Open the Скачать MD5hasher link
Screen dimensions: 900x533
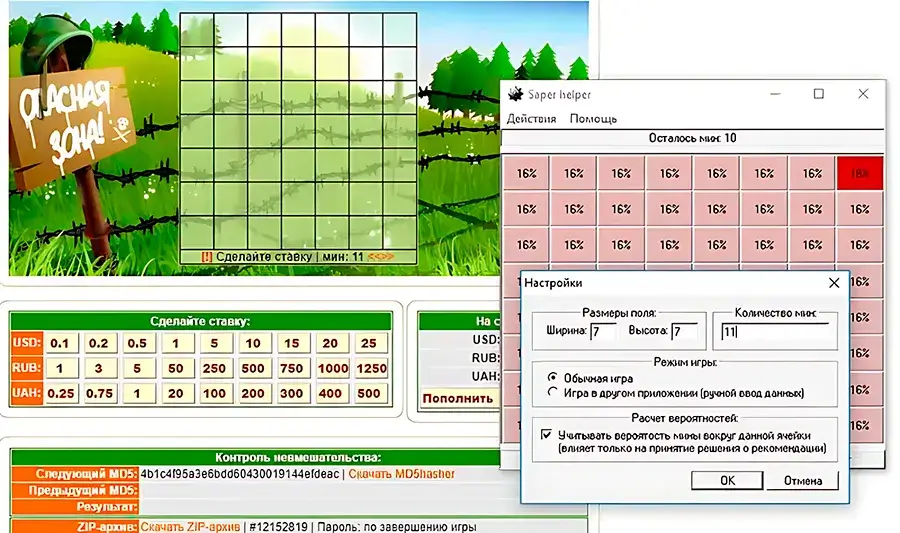[x=401, y=474]
